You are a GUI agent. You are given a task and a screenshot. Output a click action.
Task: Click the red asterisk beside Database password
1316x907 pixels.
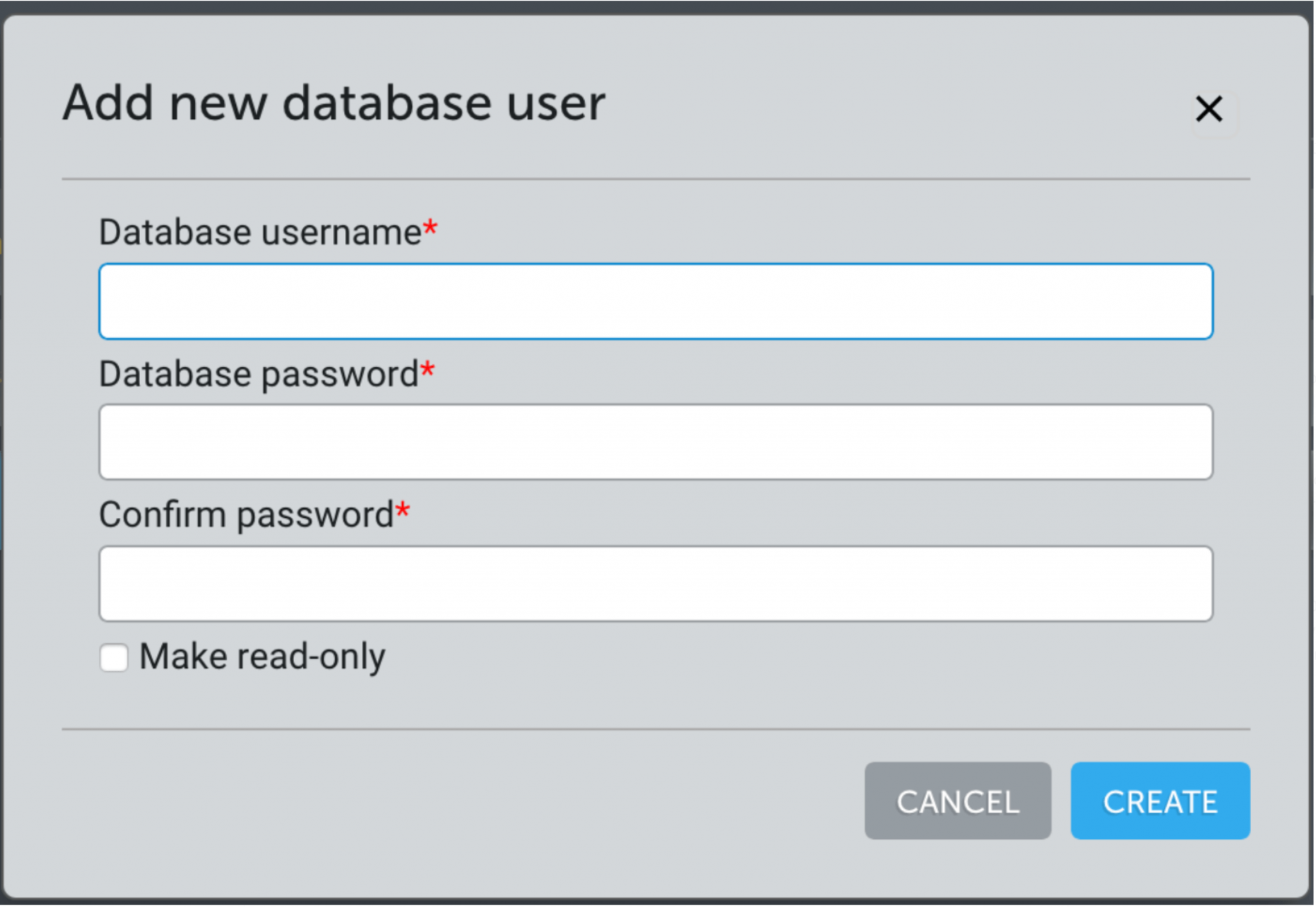[427, 369]
